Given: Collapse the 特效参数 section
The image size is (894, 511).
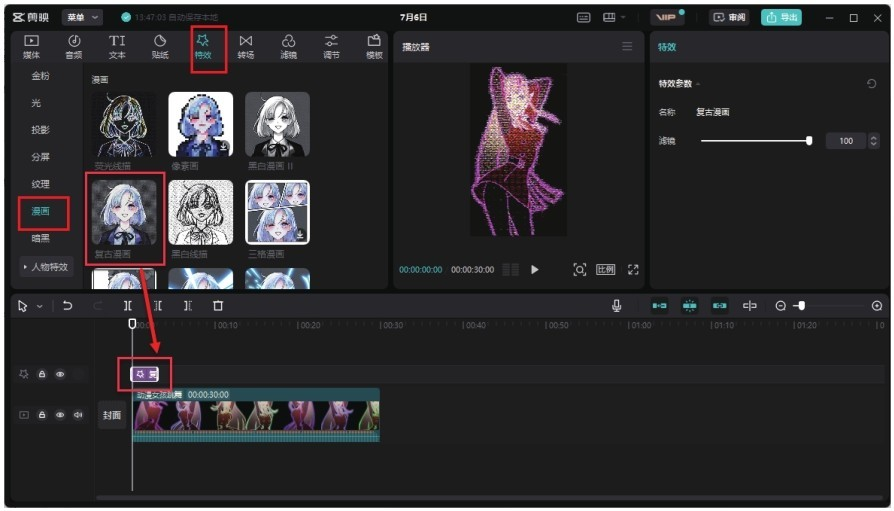Looking at the screenshot, I should click(698, 84).
